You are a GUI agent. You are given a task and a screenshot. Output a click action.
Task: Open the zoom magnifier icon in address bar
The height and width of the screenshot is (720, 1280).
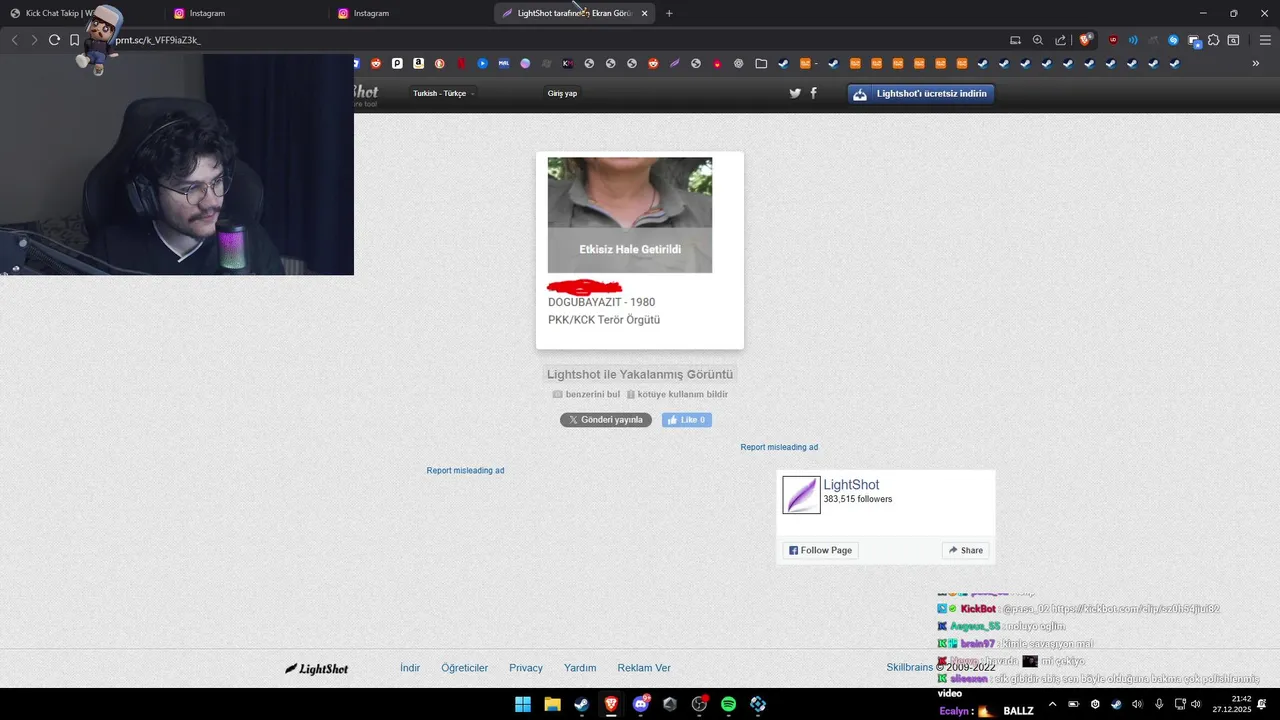coord(1038,40)
